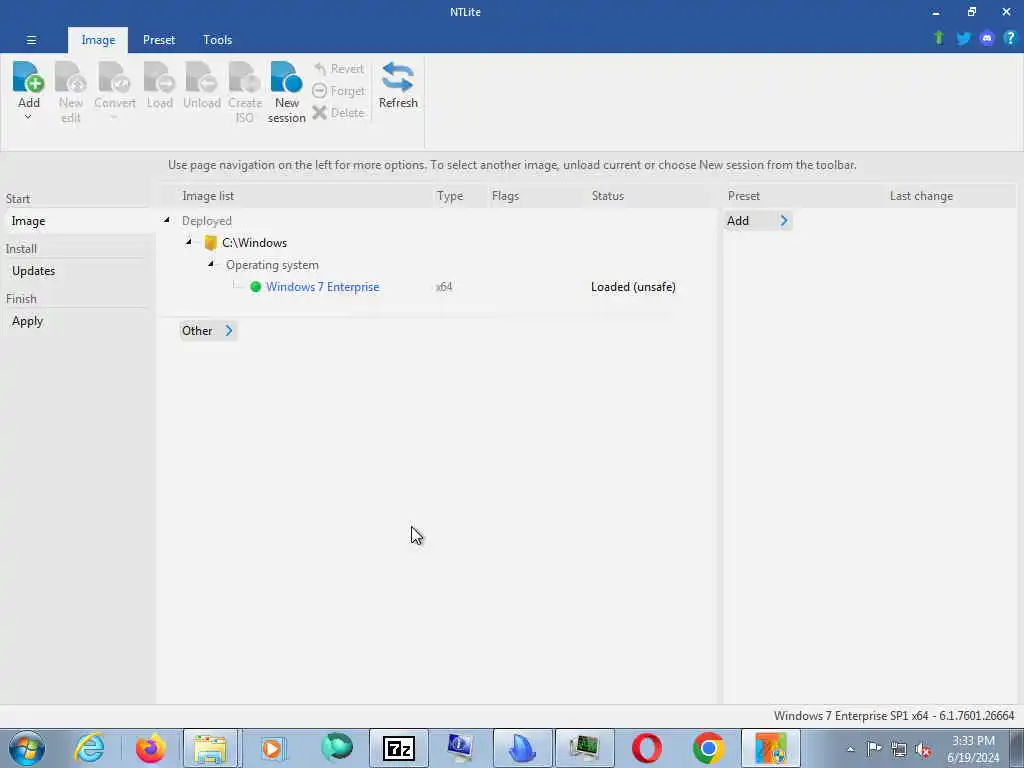The width and height of the screenshot is (1024, 768).
Task: Expand the Other section button
Action: 208,330
